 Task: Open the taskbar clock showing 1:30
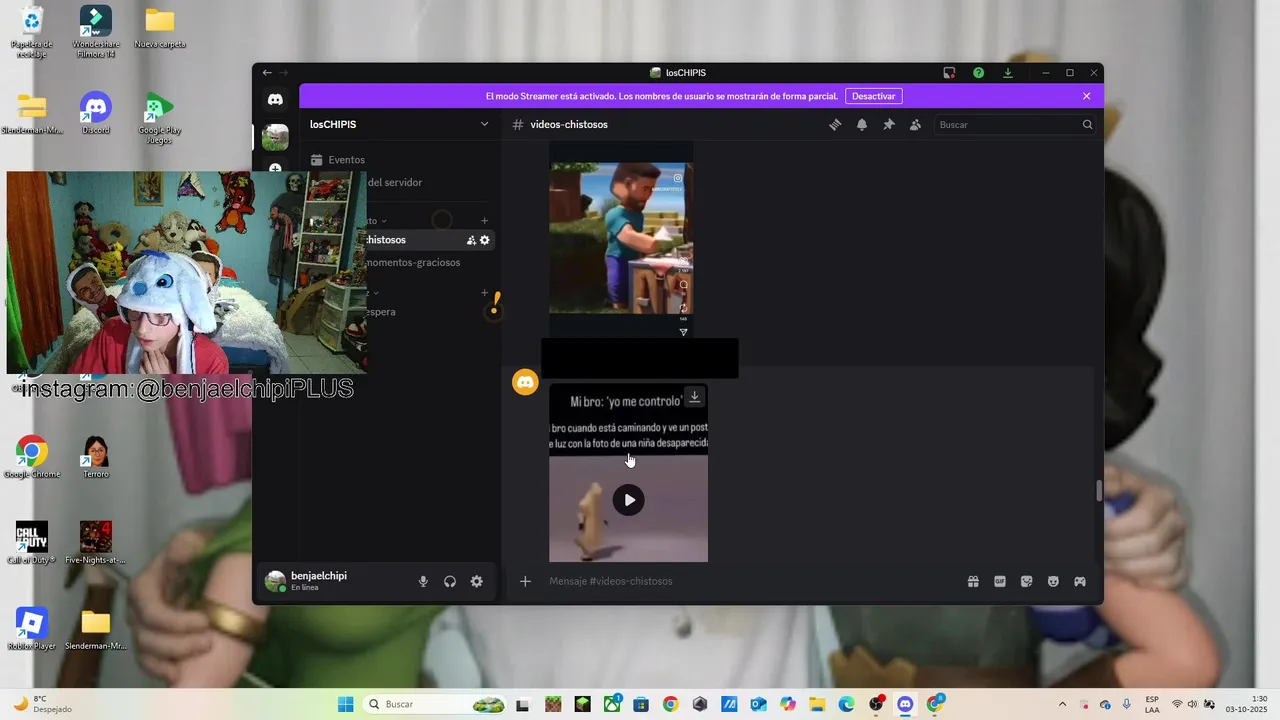1247,704
